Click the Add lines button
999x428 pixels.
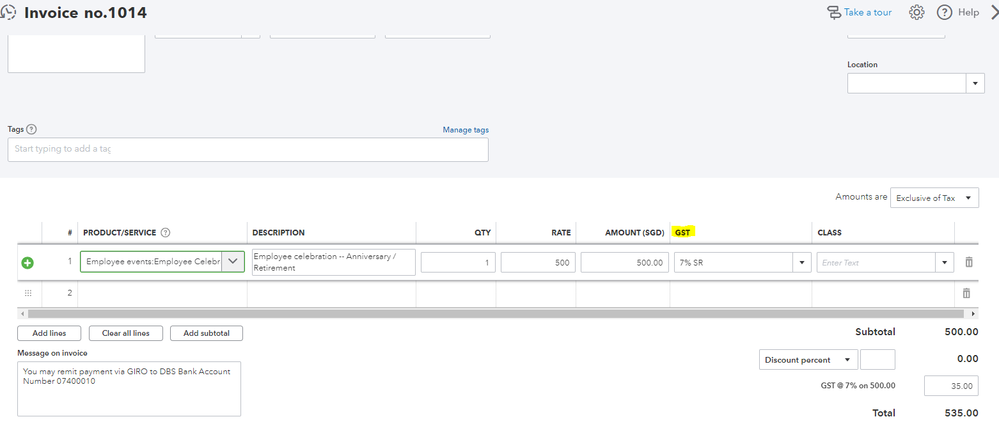click(x=49, y=333)
